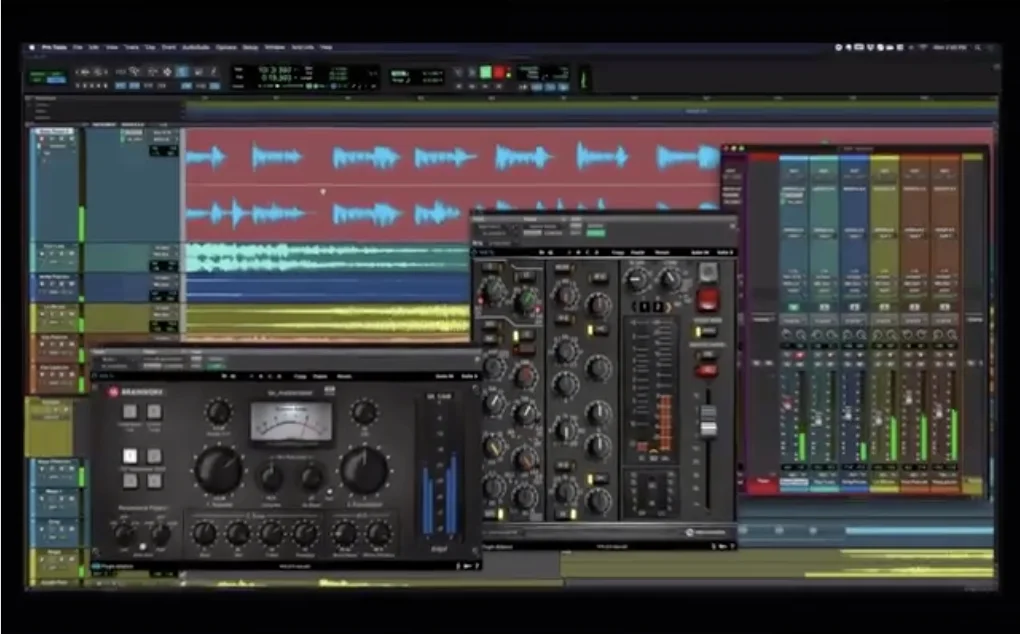Open the Track menu

coord(131,47)
